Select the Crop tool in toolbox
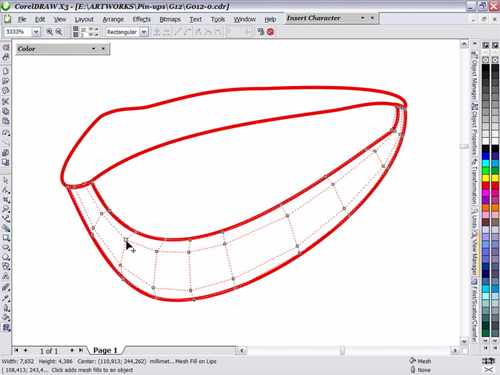500x375 pixels. [6, 200]
